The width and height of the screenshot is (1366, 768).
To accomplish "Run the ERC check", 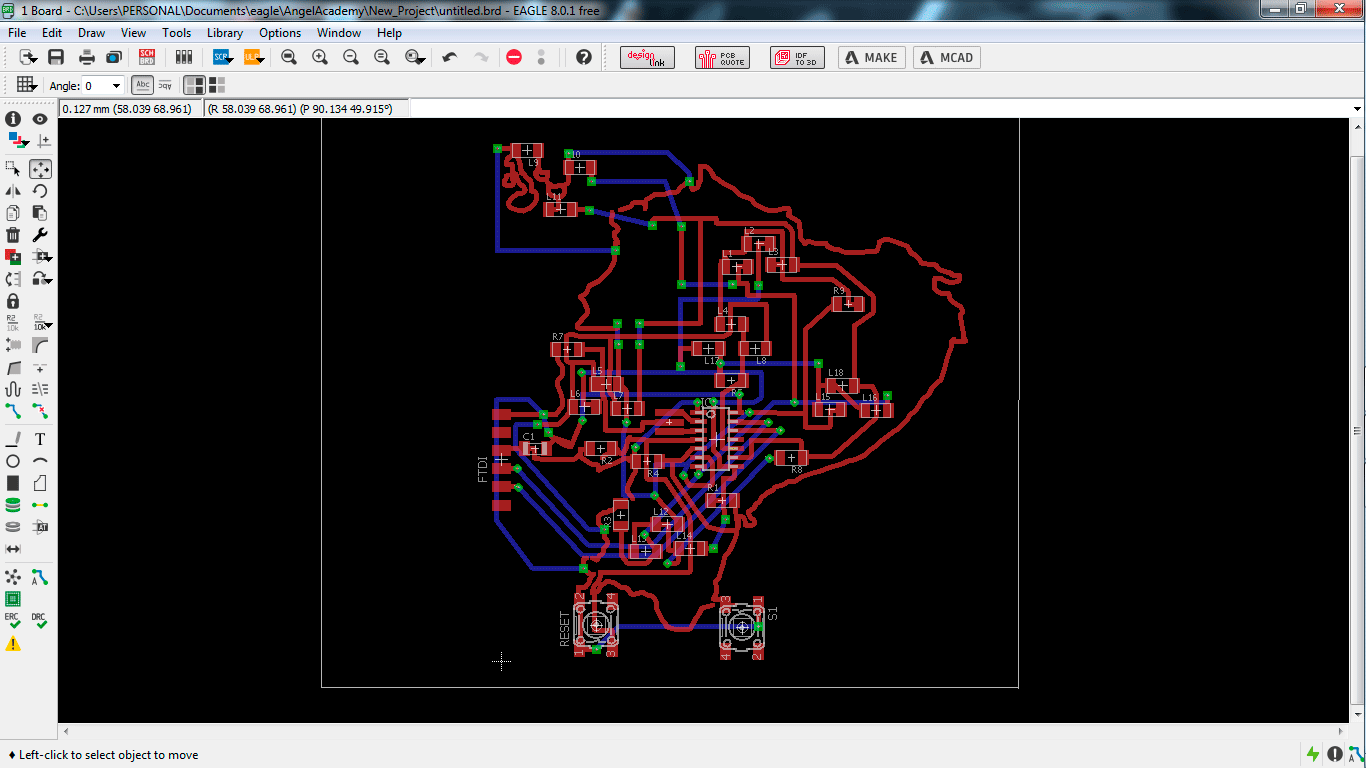I will coord(13,621).
